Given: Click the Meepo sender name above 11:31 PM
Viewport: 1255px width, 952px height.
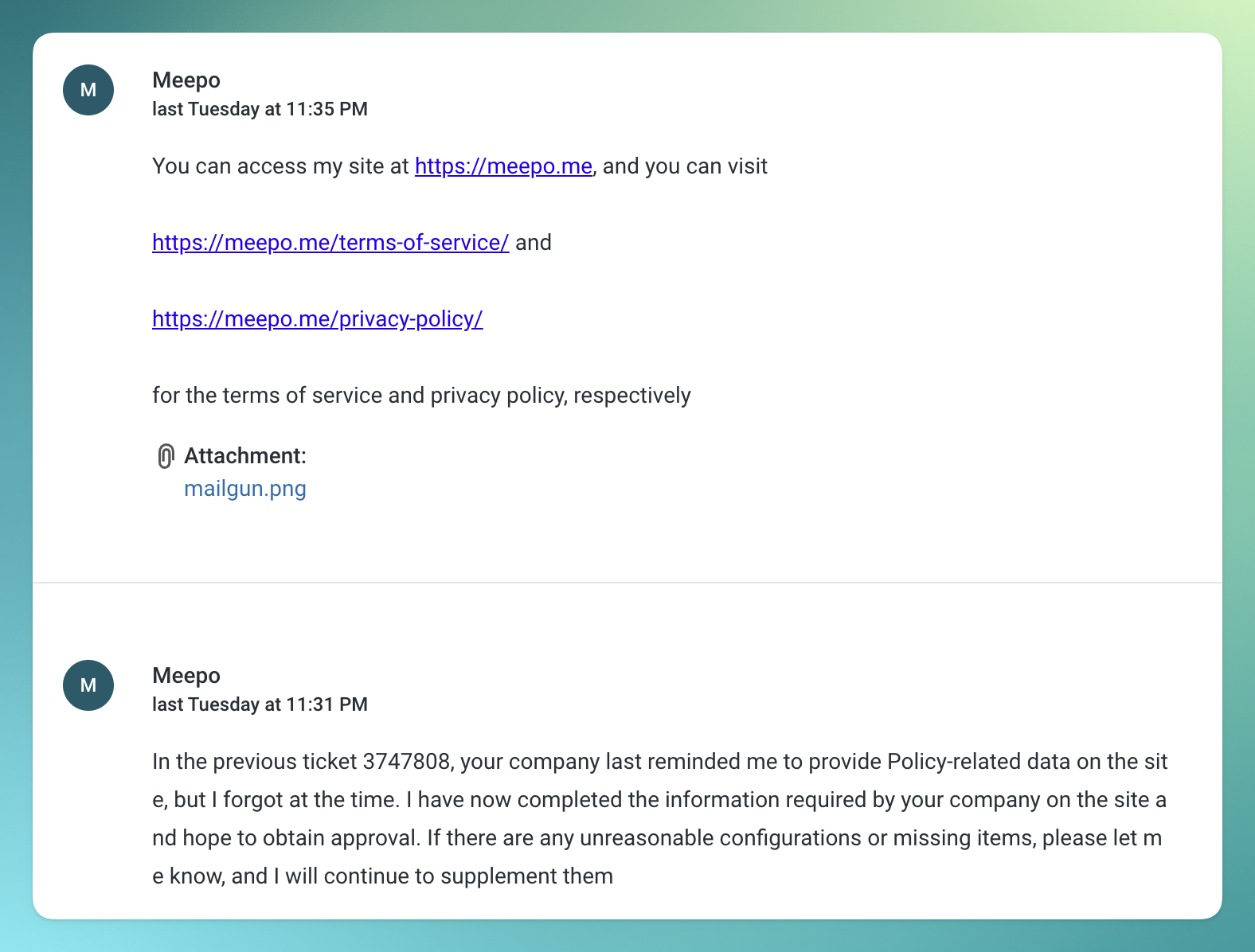Looking at the screenshot, I should (x=186, y=676).
